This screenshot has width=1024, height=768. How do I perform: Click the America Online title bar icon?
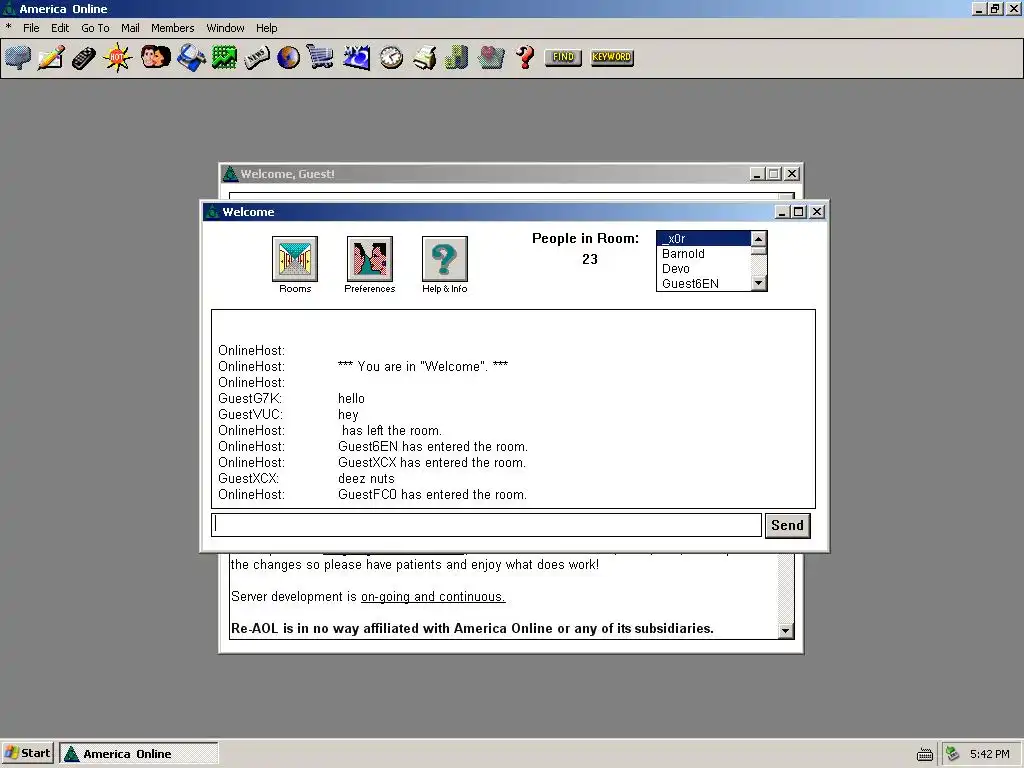coord(9,8)
